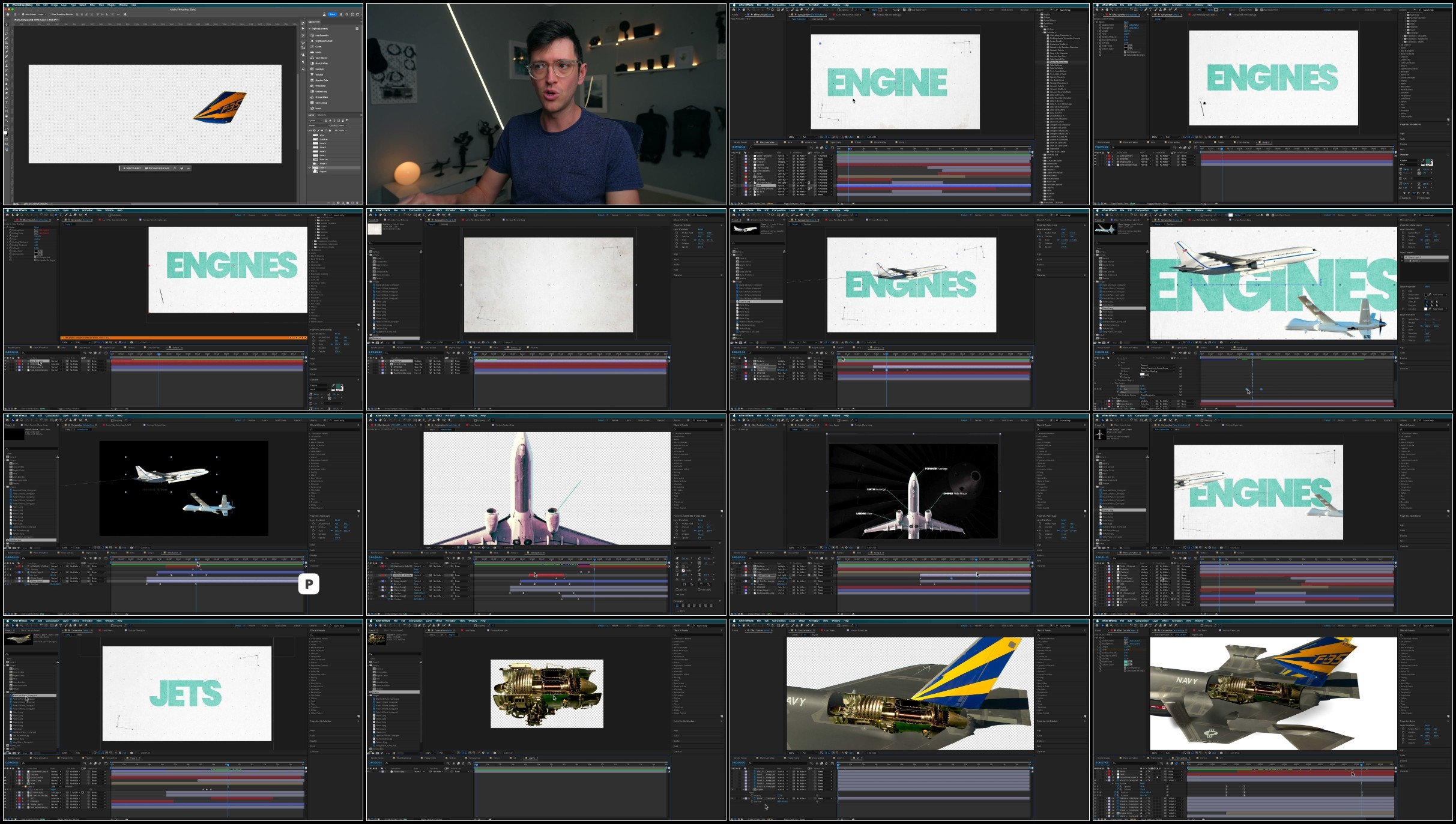The width and height of the screenshot is (1456, 824).
Task: Select the Lasso tool in Photoshop
Action: click(6, 34)
